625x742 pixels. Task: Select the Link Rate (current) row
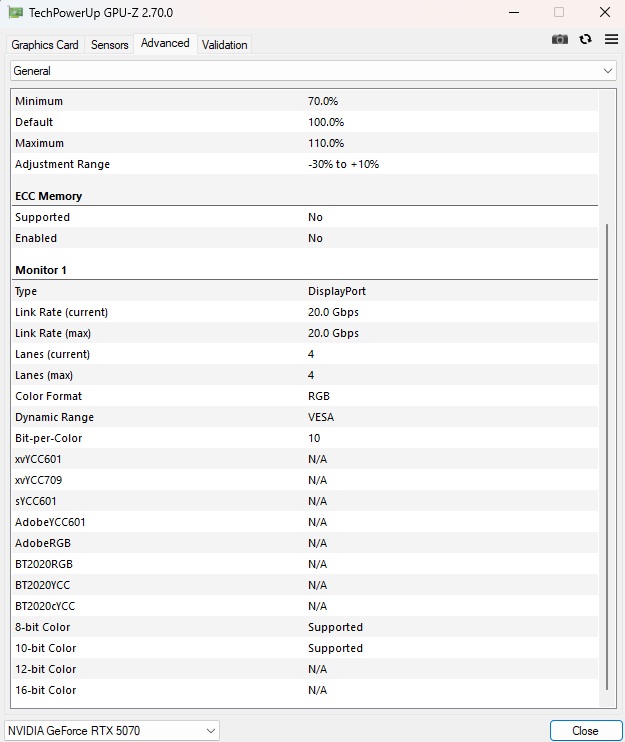click(x=305, y=312)
